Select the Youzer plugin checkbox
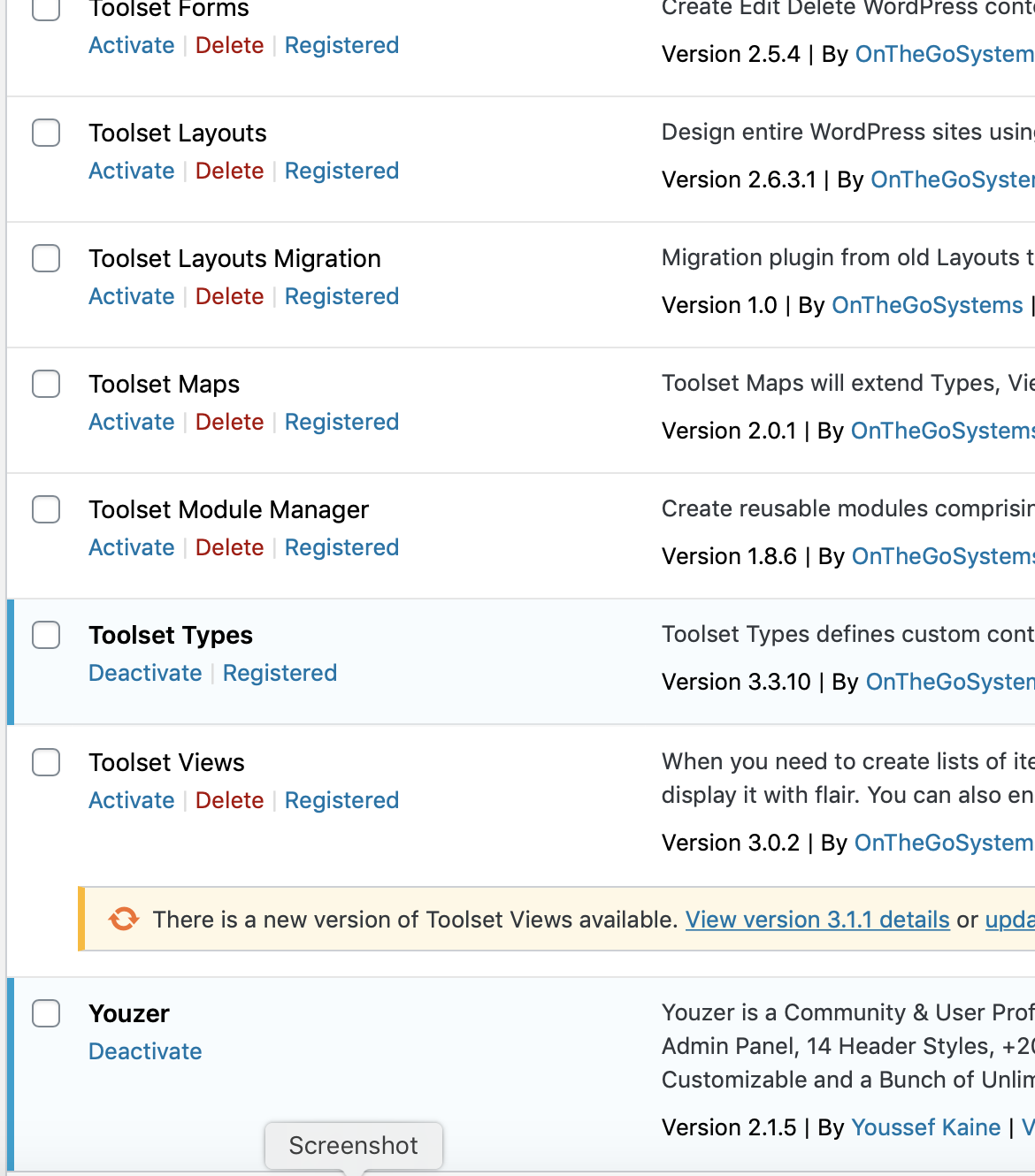This screenshot has height=1176, width=1035. [x=46, y=1013]
